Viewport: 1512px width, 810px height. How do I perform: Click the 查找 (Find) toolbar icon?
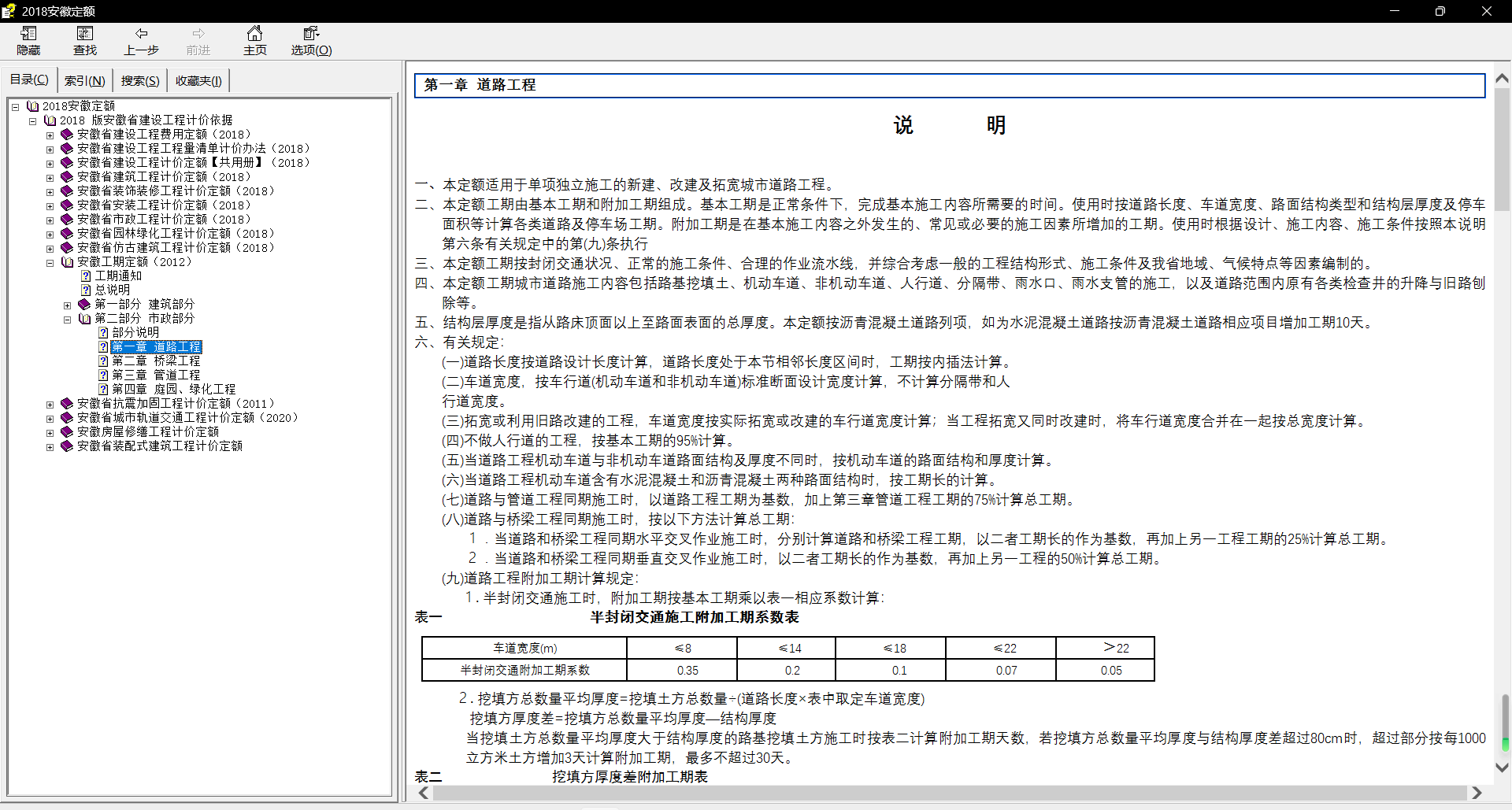pyautogui.click(x=85, y=41)
